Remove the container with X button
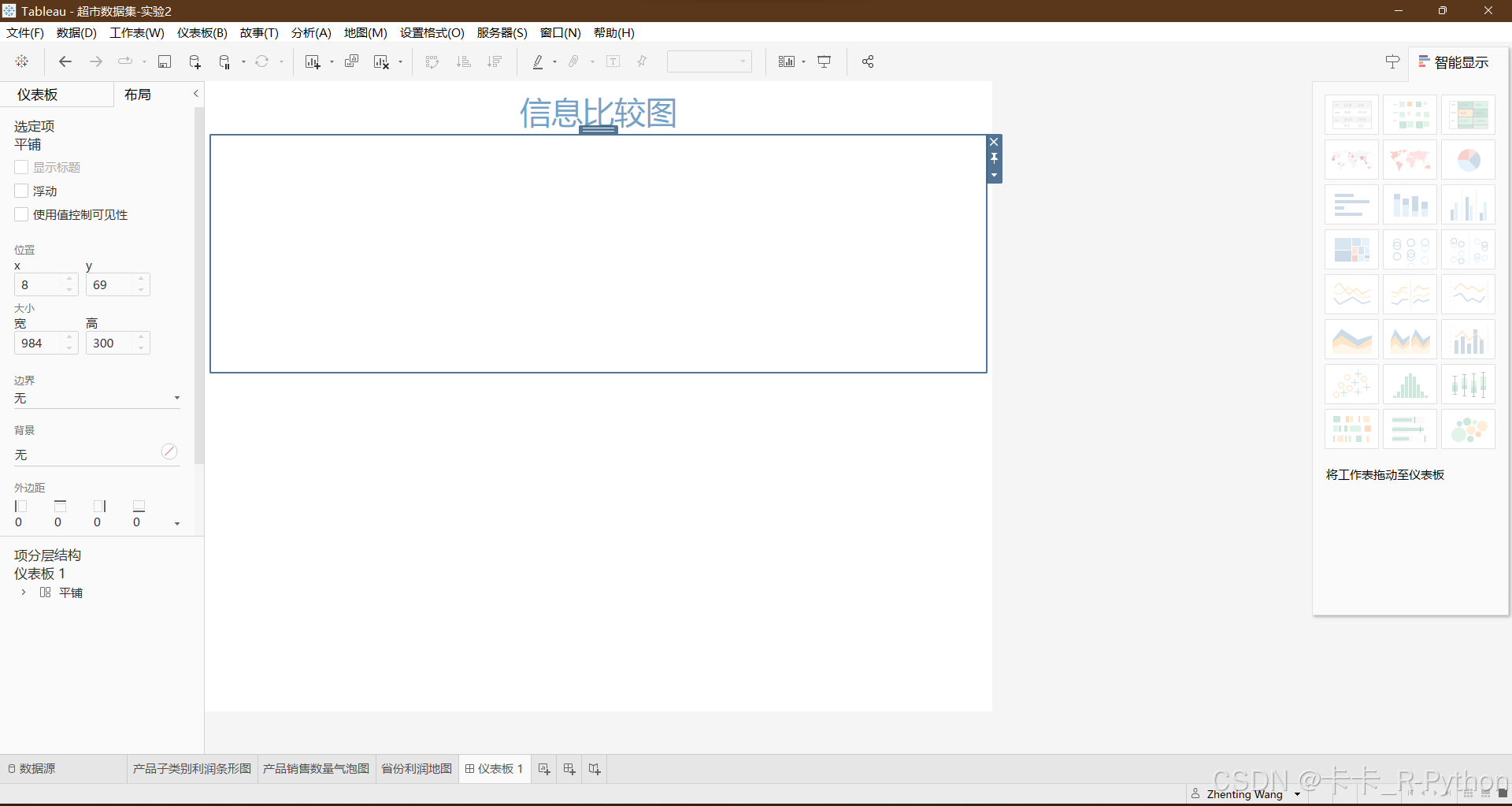Screen dimensions: 1512x806 tap(994, 142)
